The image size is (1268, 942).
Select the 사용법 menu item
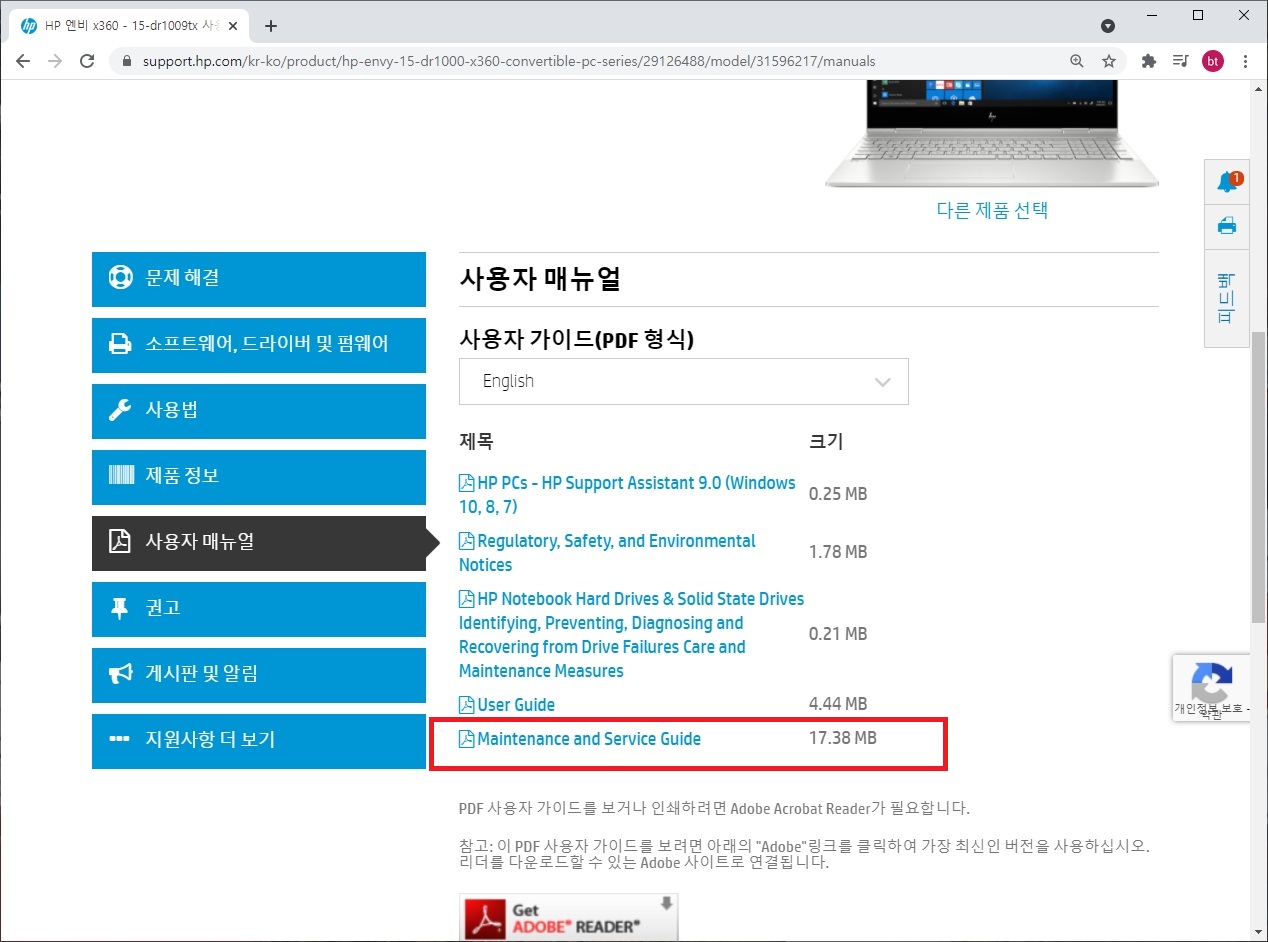(259, 411)
